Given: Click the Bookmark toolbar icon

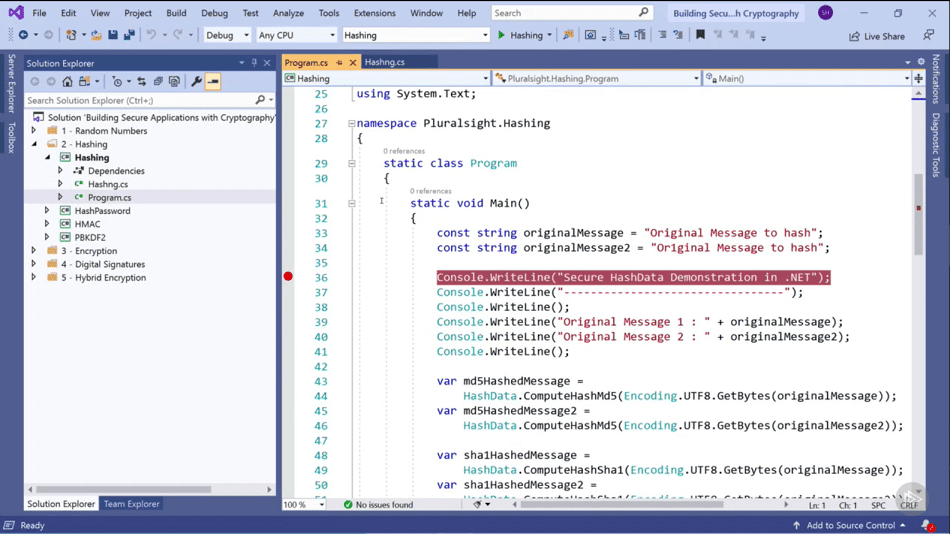Looking at the screenshot, I should click(x=700, y=35).
